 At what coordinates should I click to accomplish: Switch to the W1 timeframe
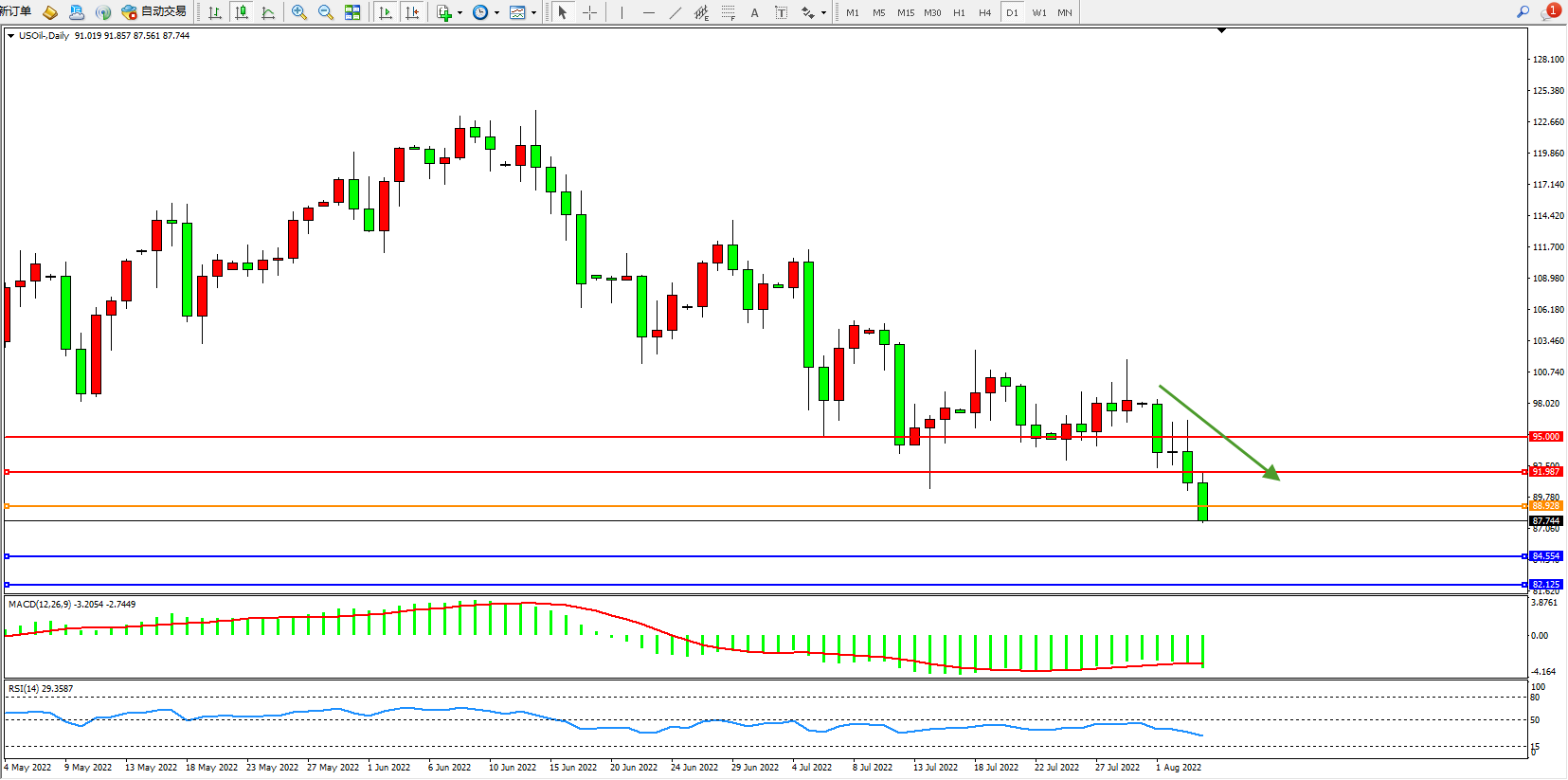(1039, 12)
